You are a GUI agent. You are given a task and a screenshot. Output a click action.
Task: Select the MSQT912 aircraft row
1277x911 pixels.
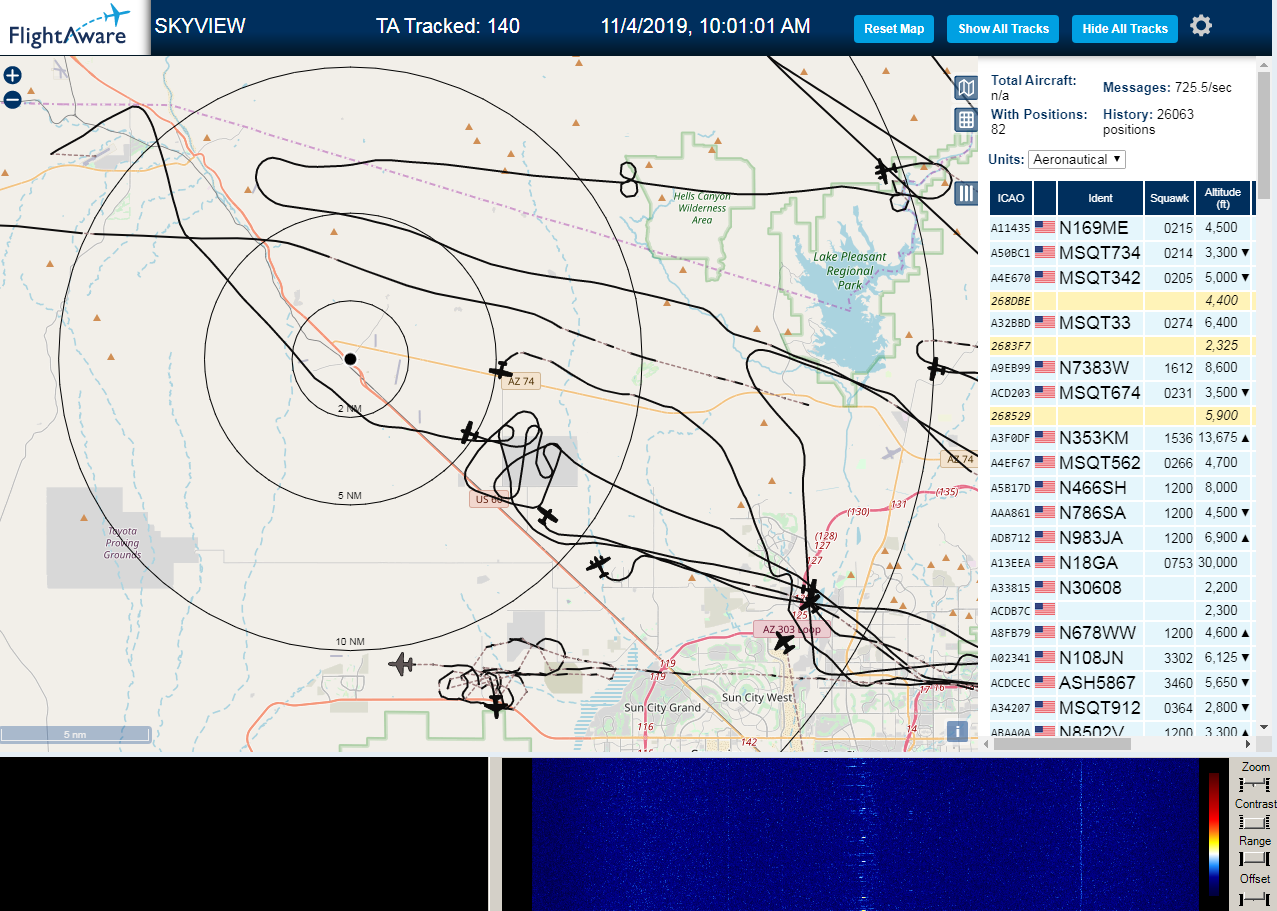1120,707
